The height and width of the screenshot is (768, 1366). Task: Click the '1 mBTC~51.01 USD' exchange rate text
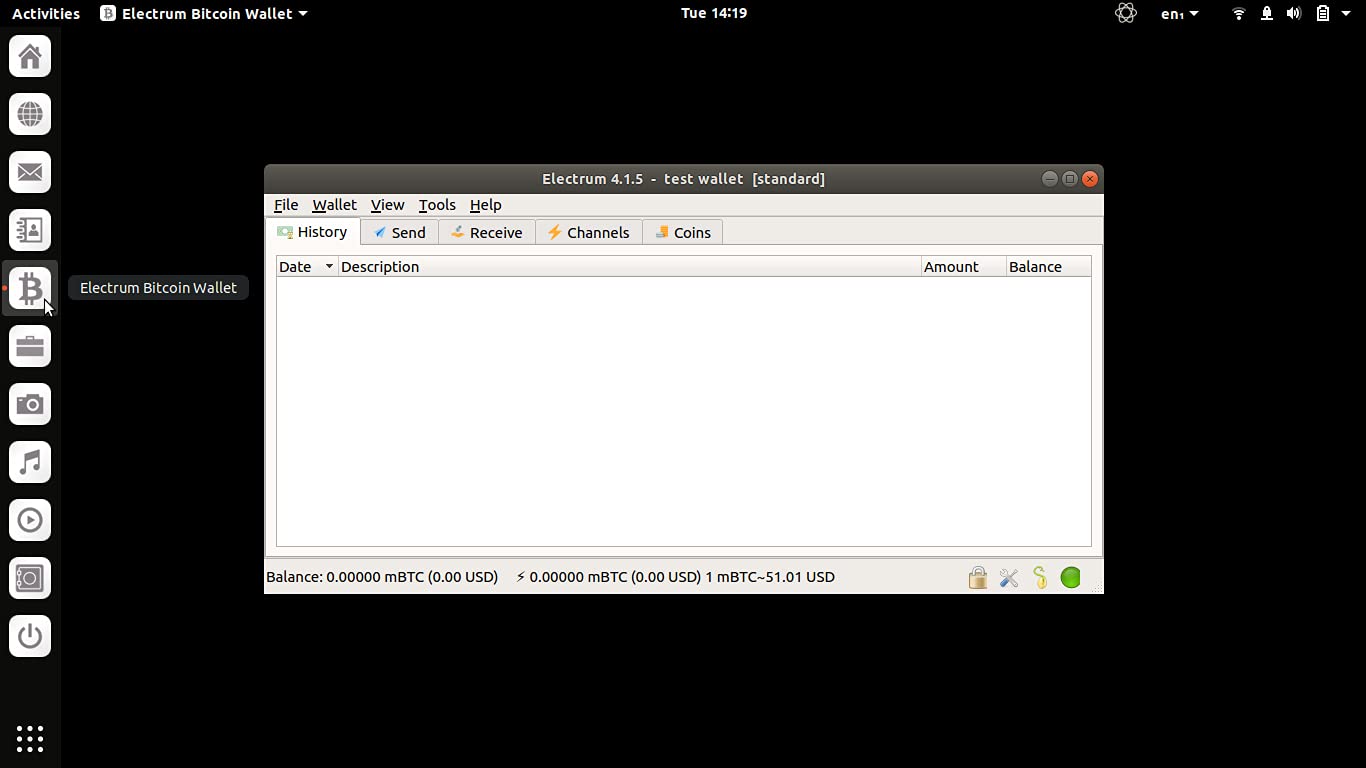(770, 577)
